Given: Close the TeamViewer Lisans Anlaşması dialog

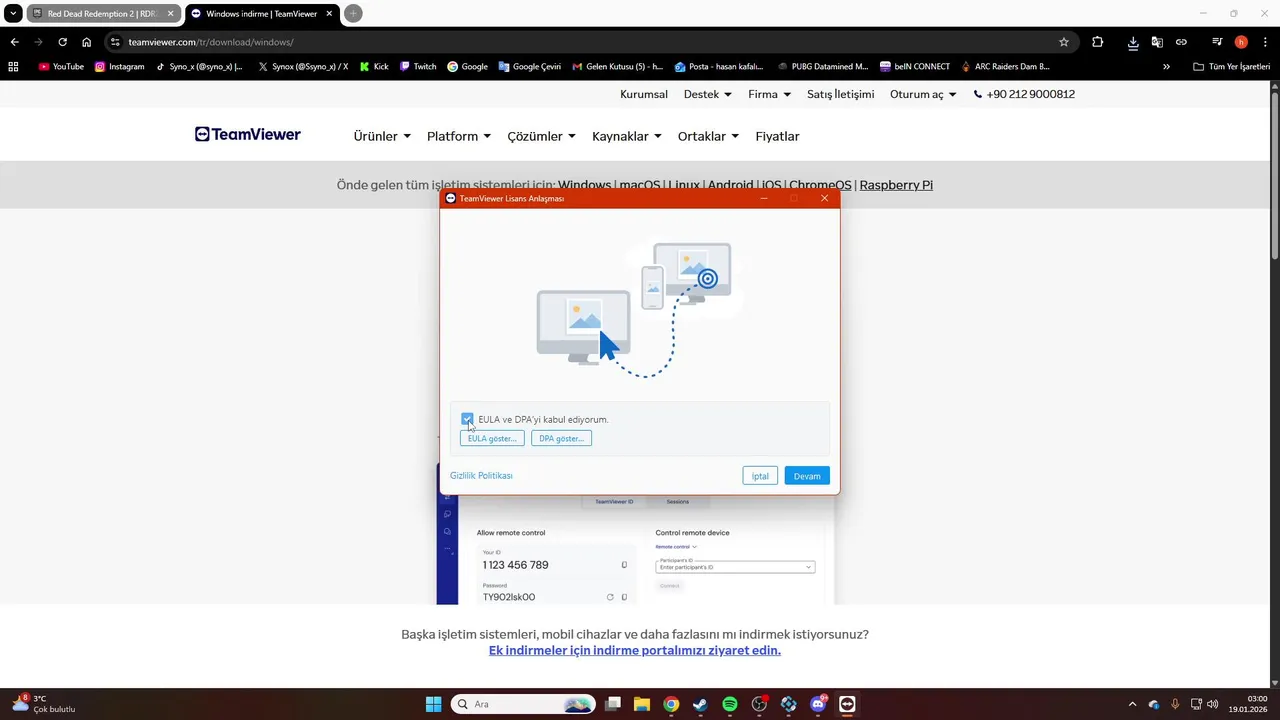Looking at the screenshot, I should [824, 198].
